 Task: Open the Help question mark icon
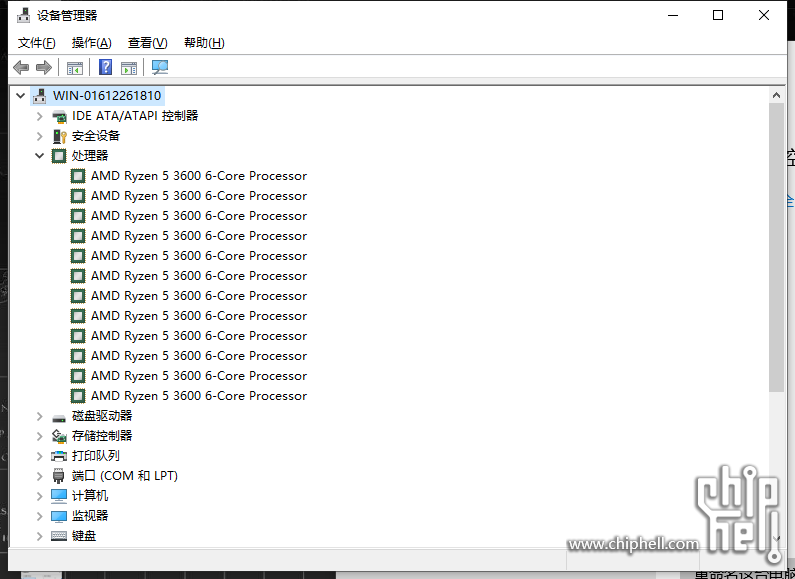105,67
